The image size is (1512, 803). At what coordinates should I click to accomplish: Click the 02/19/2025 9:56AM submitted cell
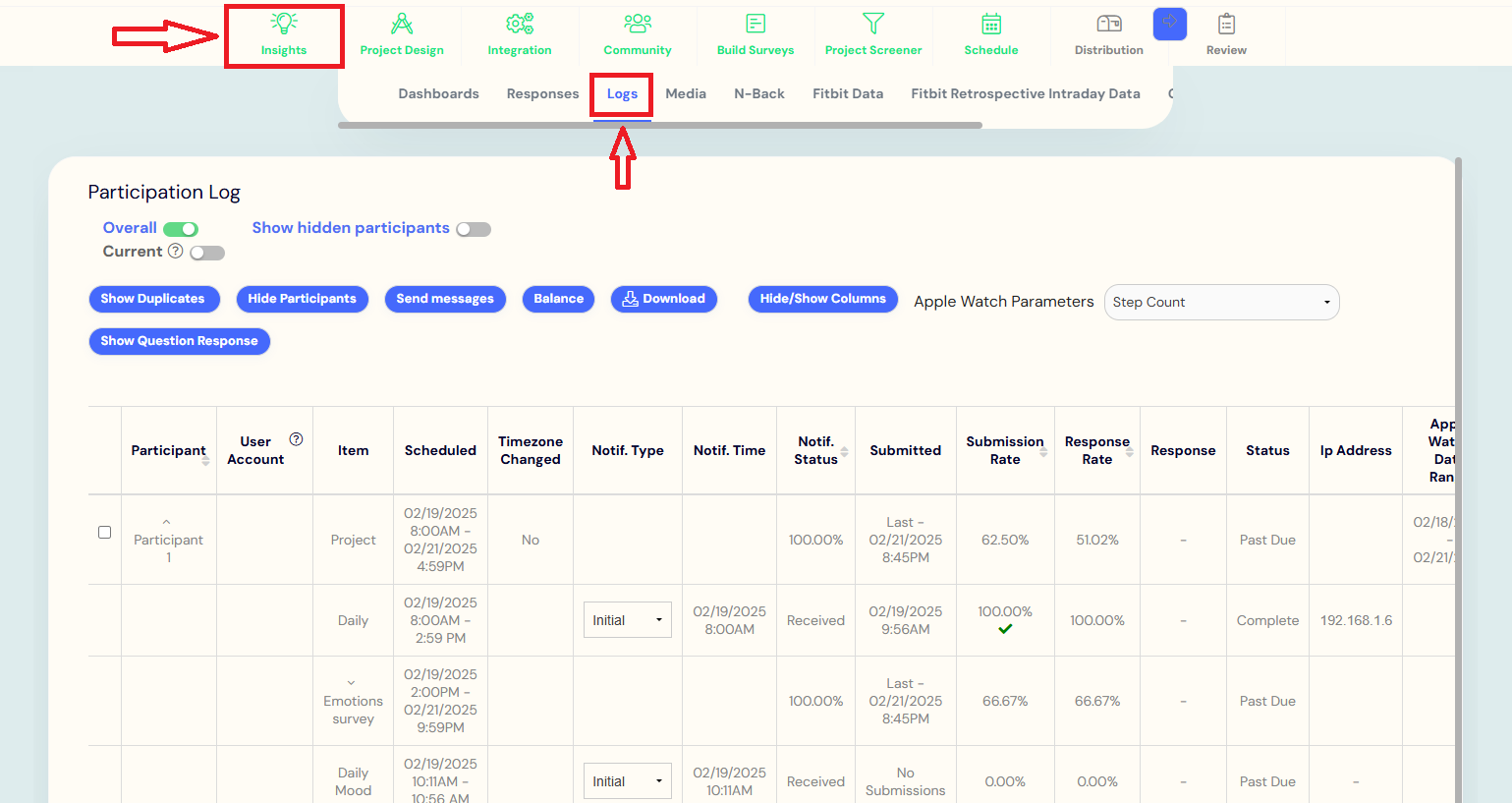click(x=906, y=620)
